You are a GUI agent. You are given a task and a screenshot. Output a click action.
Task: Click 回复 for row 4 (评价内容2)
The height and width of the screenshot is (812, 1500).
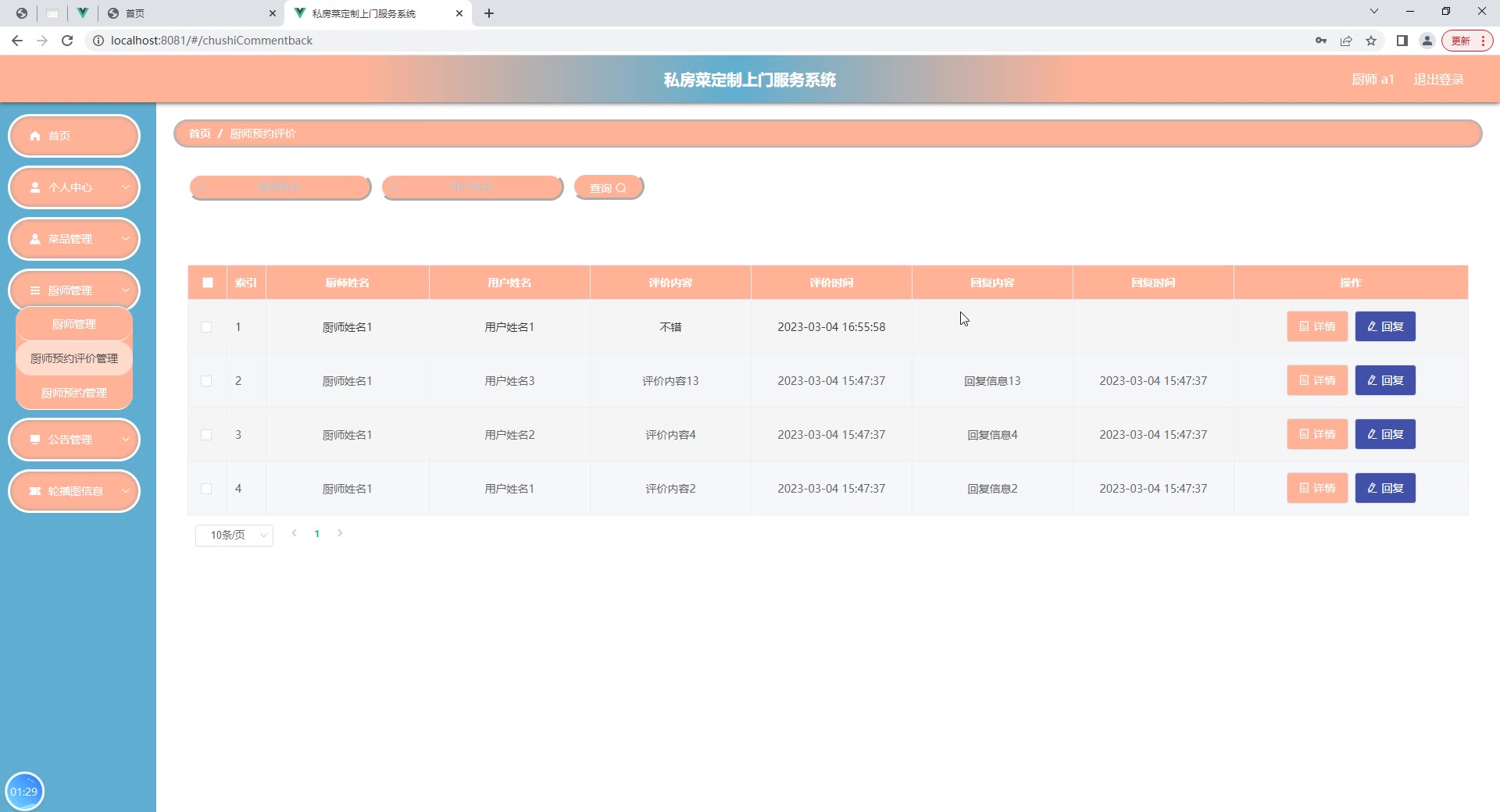(1385, 488)
